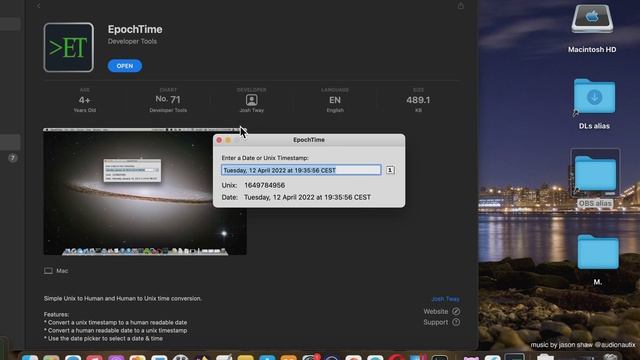Click the Mac device icon below the screenshot
The image size is (640, 360).
pos(48,271)
